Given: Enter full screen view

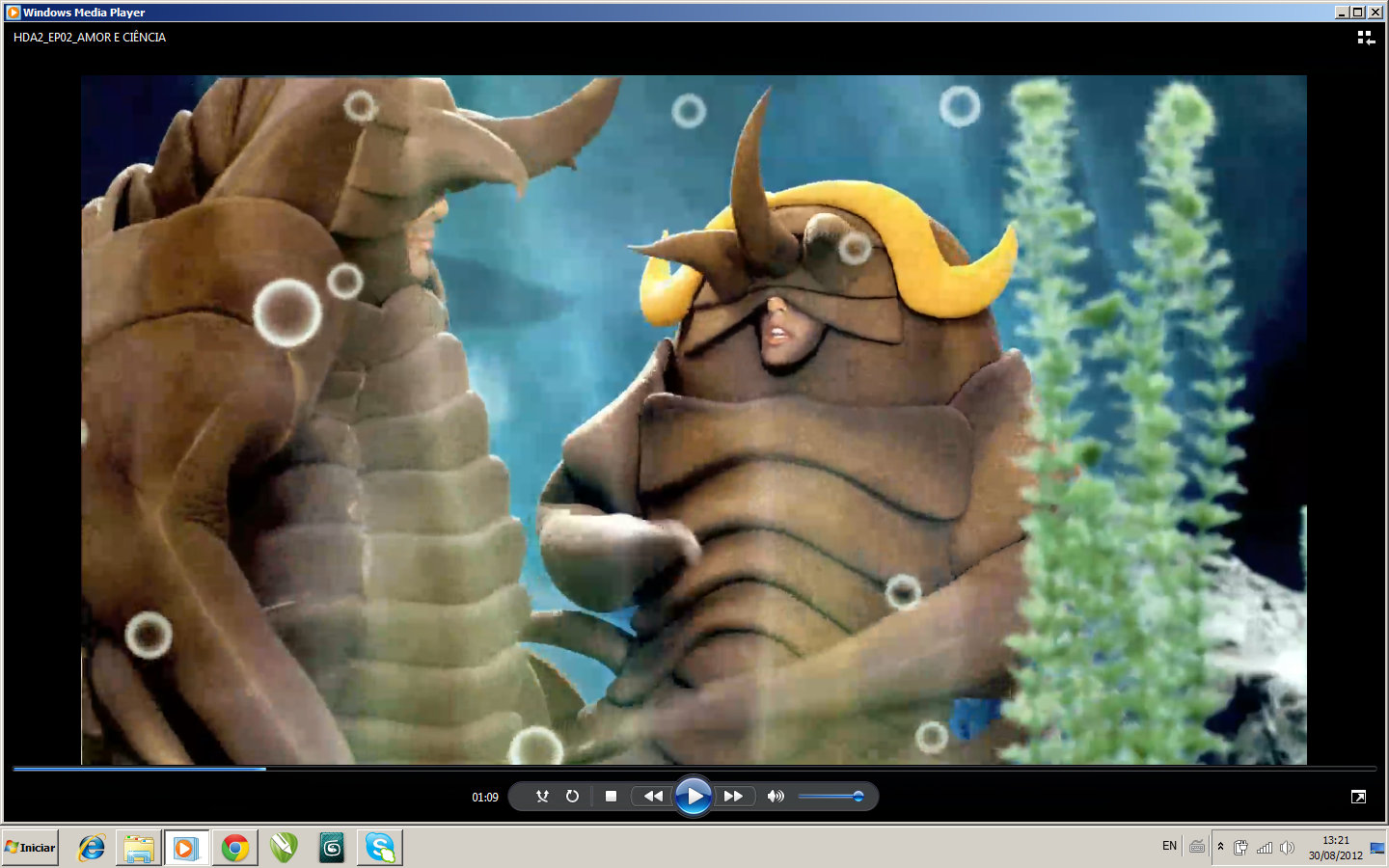Looking at the screenshot, I should (x=1358, y=797).
